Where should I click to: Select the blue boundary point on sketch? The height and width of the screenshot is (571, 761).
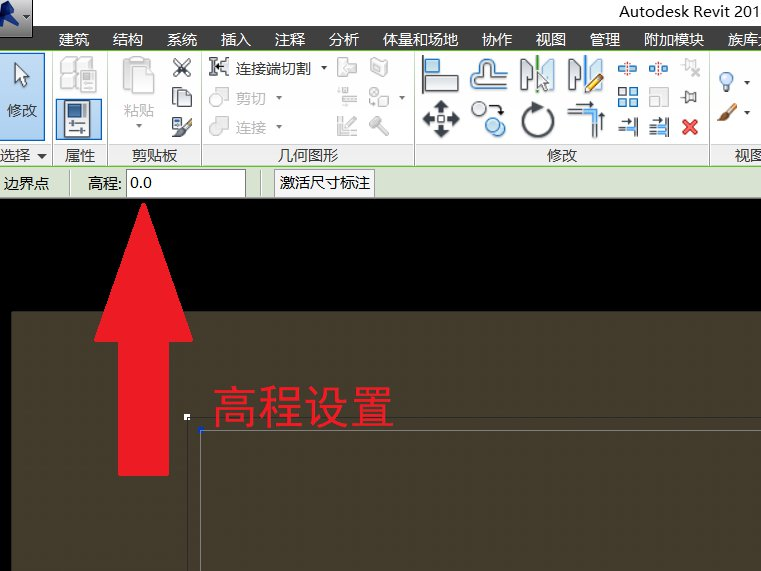point(201,430)
